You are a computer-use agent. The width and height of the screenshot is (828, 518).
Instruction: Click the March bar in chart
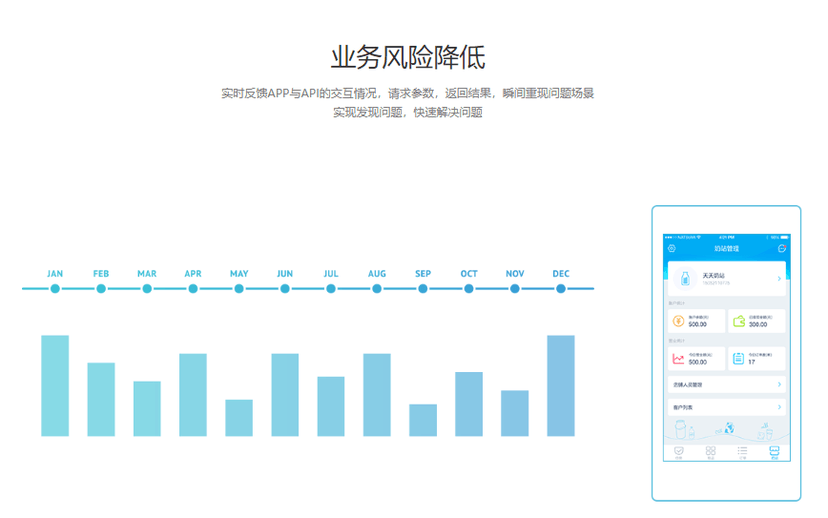point(147,409)
